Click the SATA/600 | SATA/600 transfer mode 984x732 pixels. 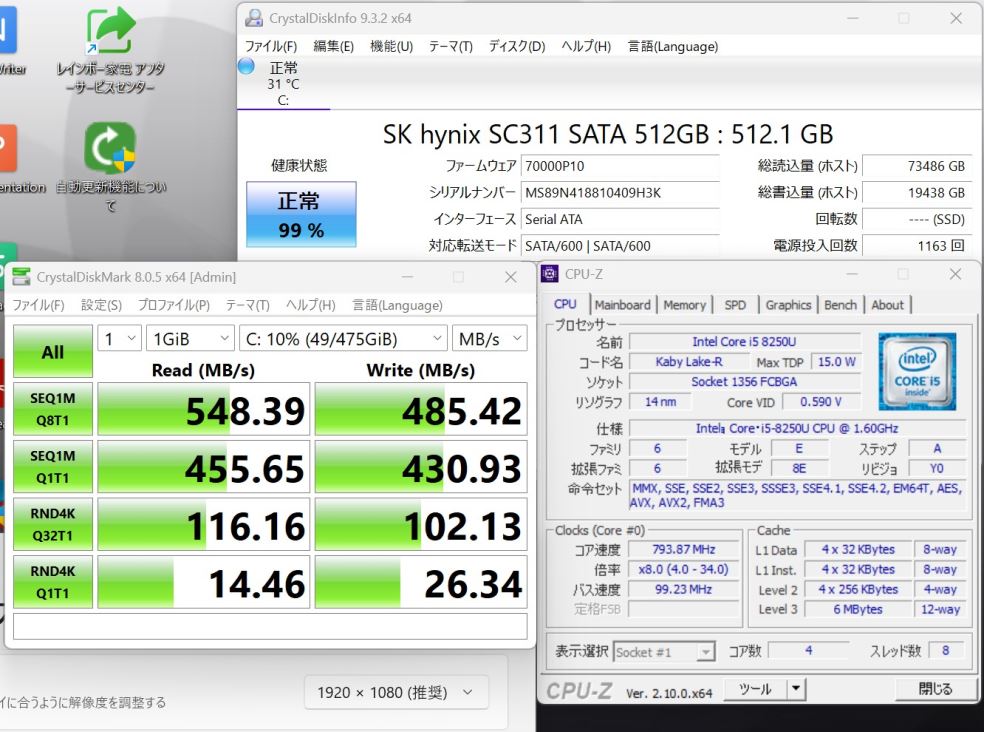tap(620, 245)
